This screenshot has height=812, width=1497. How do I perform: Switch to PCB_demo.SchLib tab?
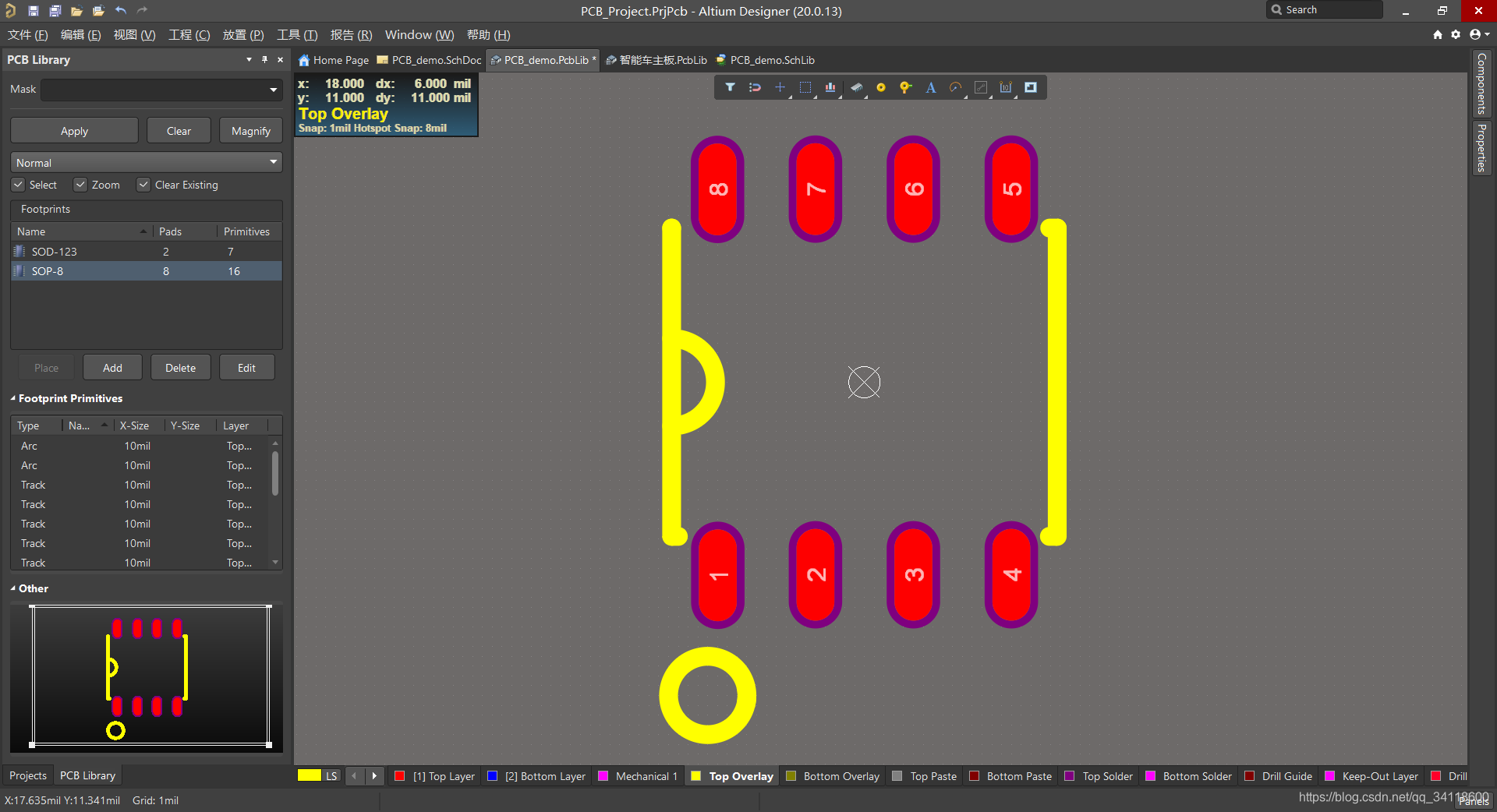tap(765, 60)
